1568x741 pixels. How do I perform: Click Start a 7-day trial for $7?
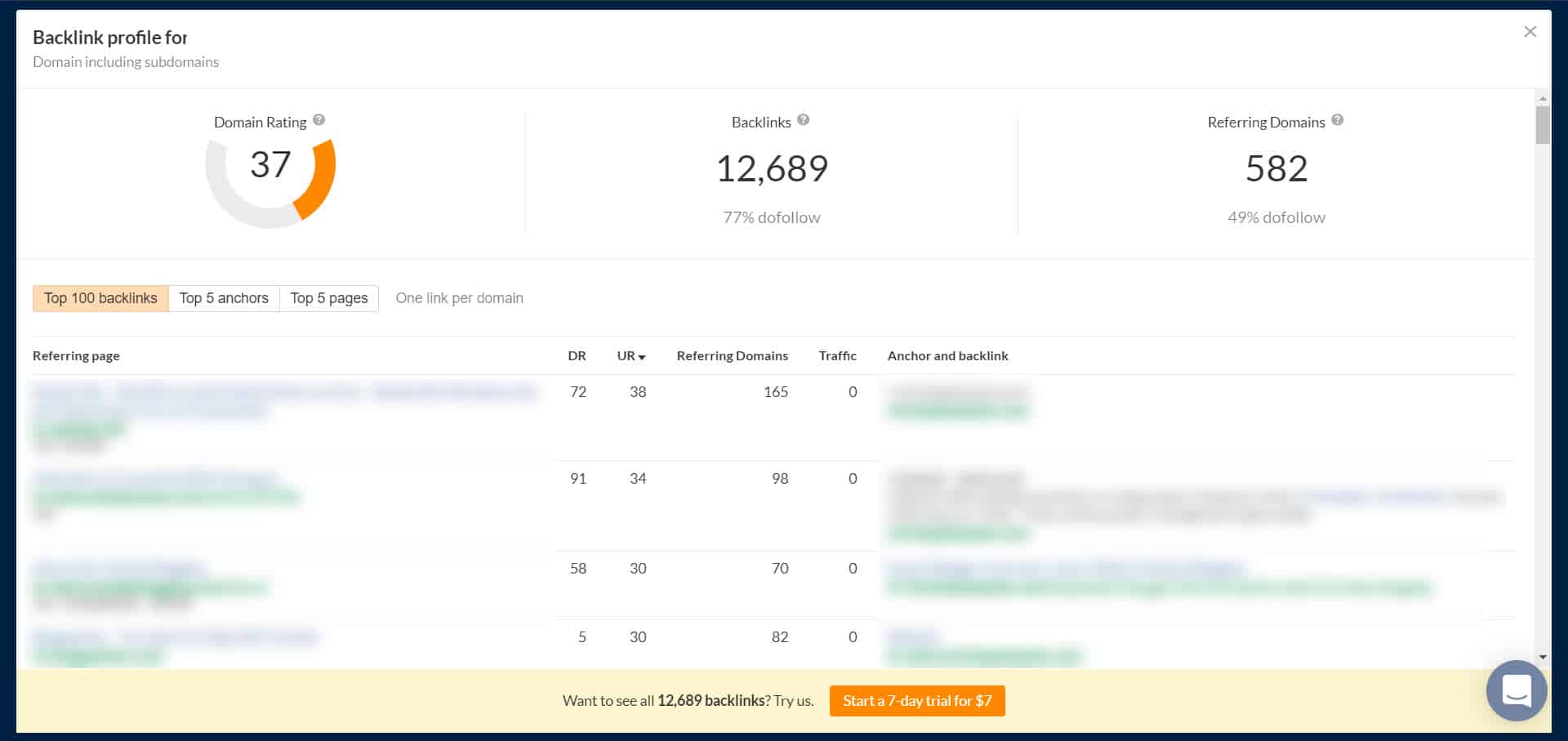[917, 700]
